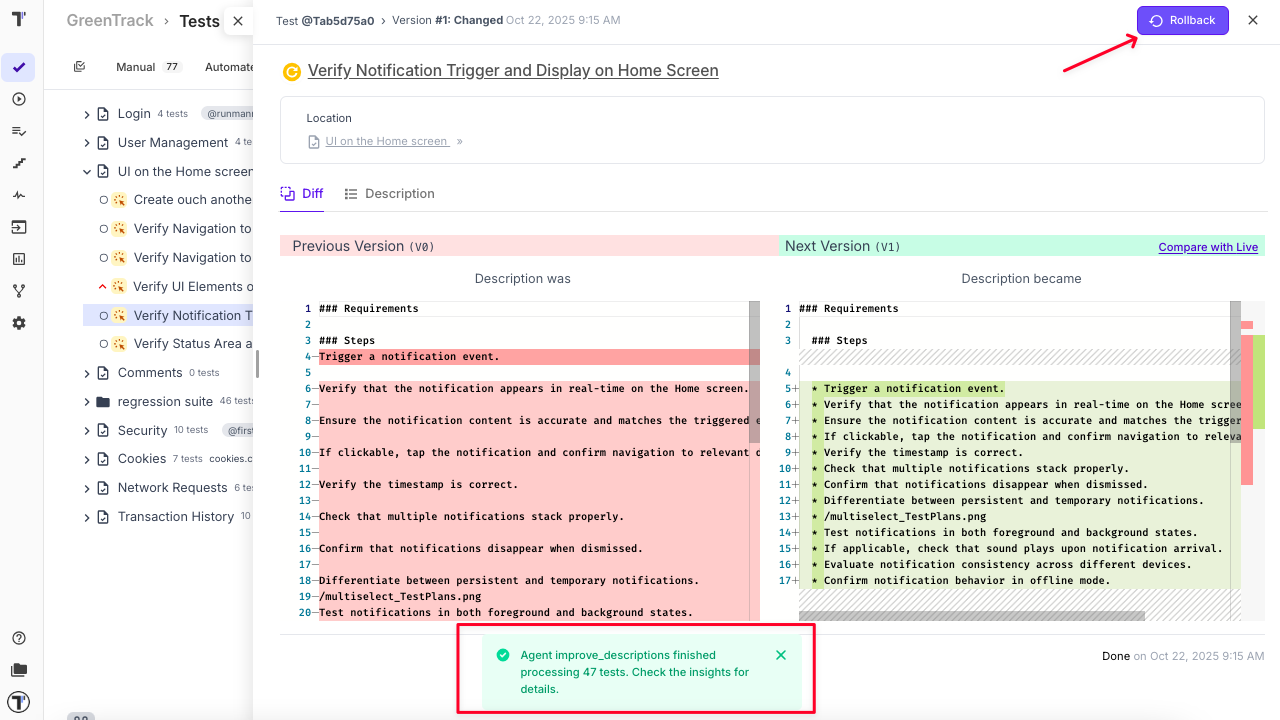Image resolution: width=1280 pixels, height=720 pixels.
Task: Open the Runs play icon in the sidebar
Action: pyautogui.click(x=17, y=99)
